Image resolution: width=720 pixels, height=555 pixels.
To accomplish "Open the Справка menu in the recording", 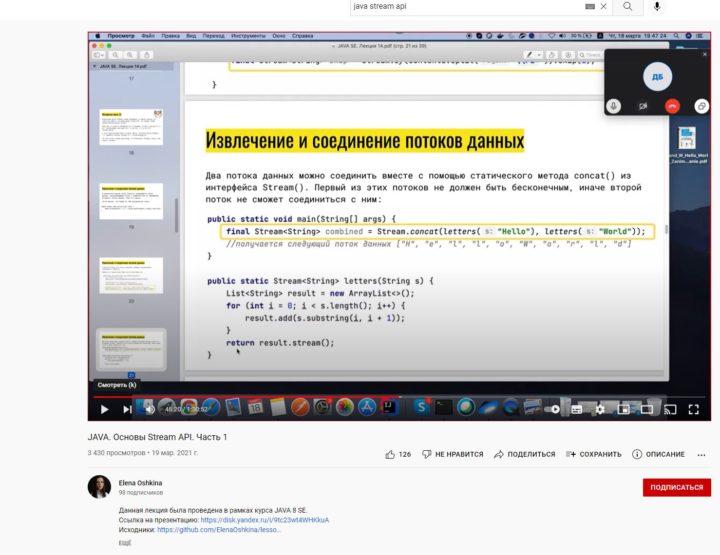I will [303, 36].
